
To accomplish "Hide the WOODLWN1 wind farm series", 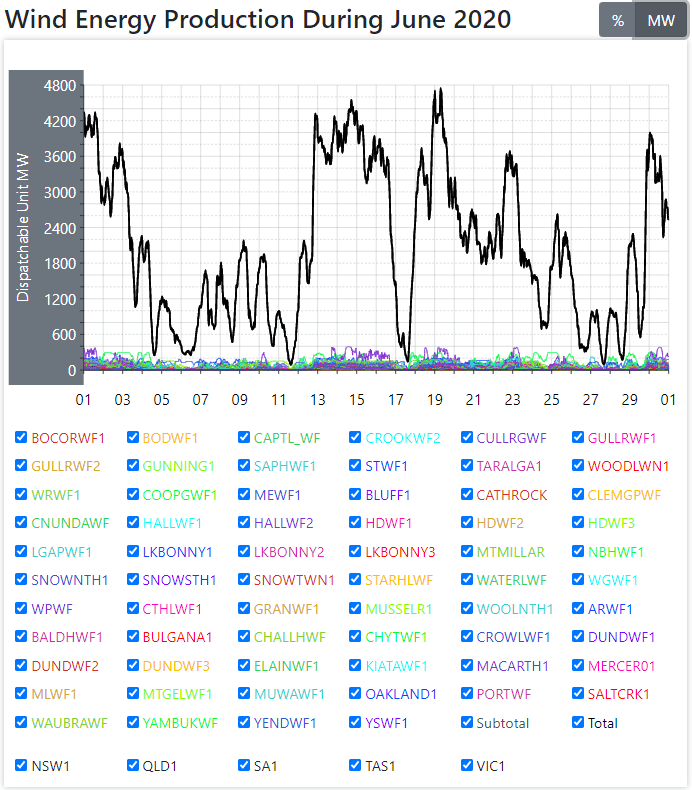I will point(579,465).
